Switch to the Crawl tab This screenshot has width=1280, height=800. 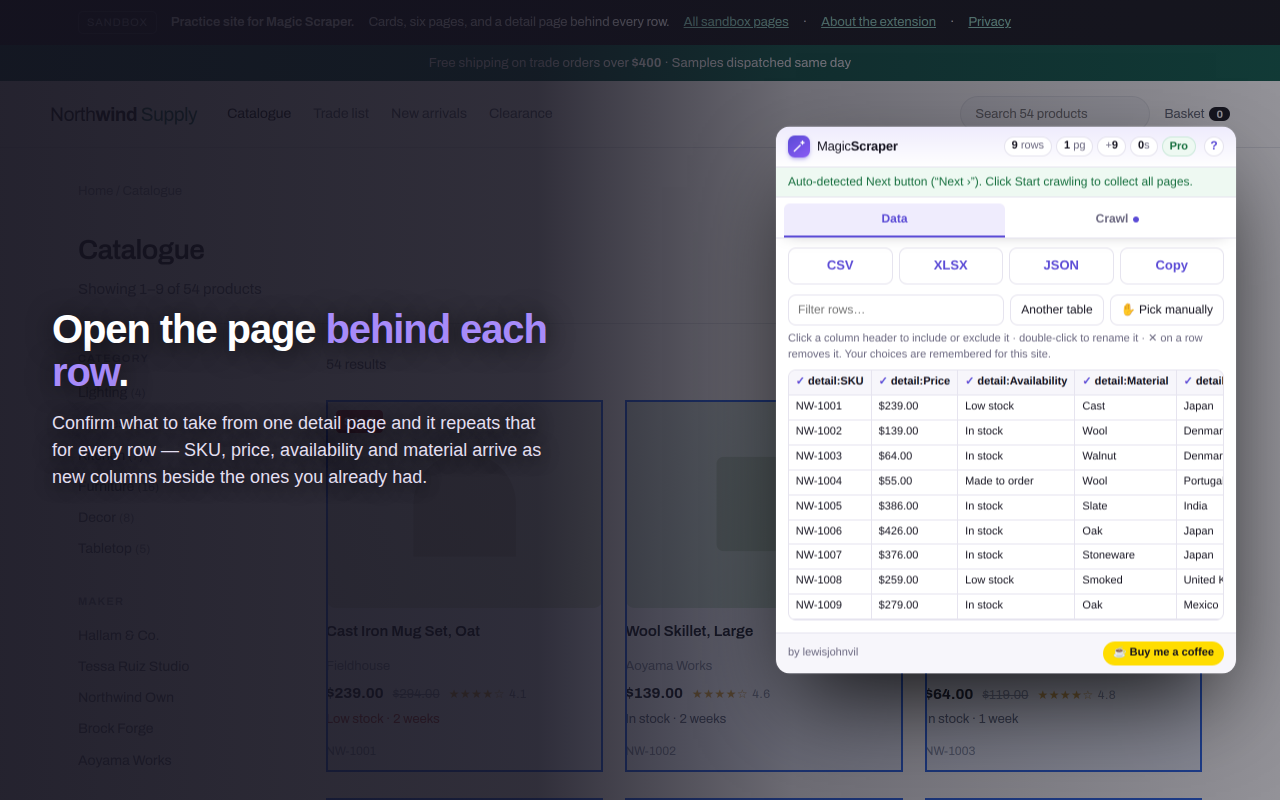[1116, 219]
